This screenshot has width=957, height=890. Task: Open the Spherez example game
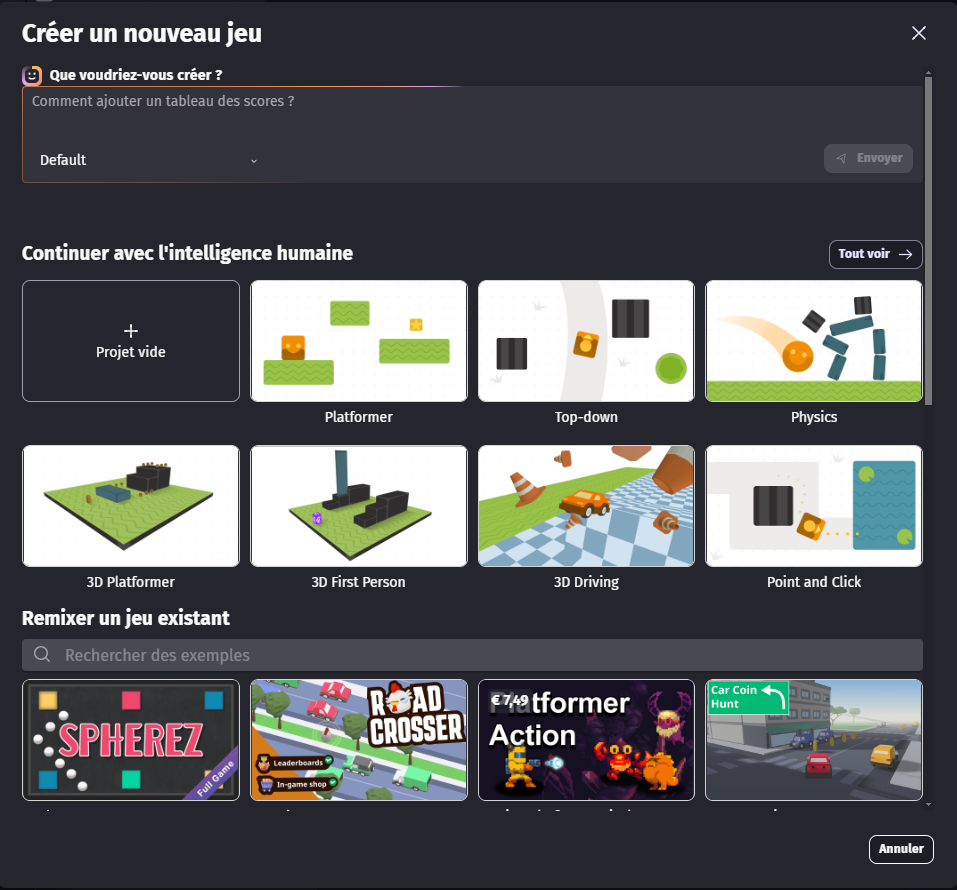131,740
